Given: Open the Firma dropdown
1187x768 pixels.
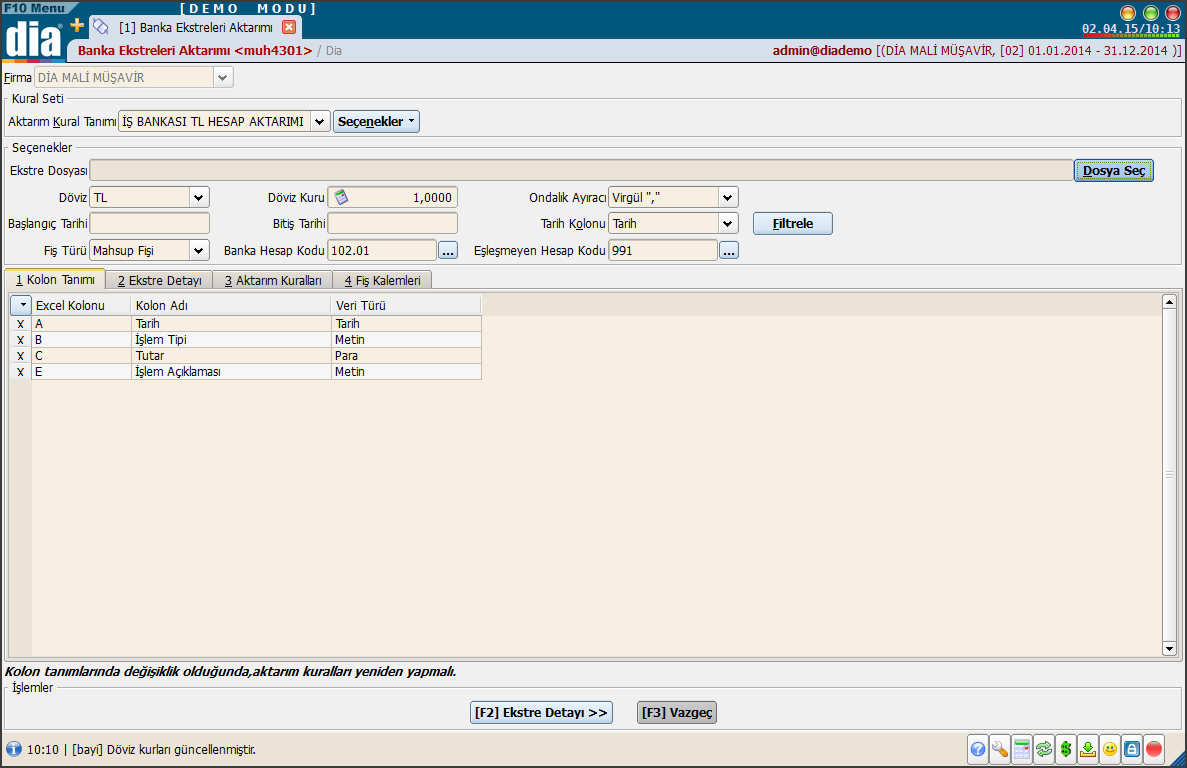Looking at the screenshot, I should pos(223,77).
